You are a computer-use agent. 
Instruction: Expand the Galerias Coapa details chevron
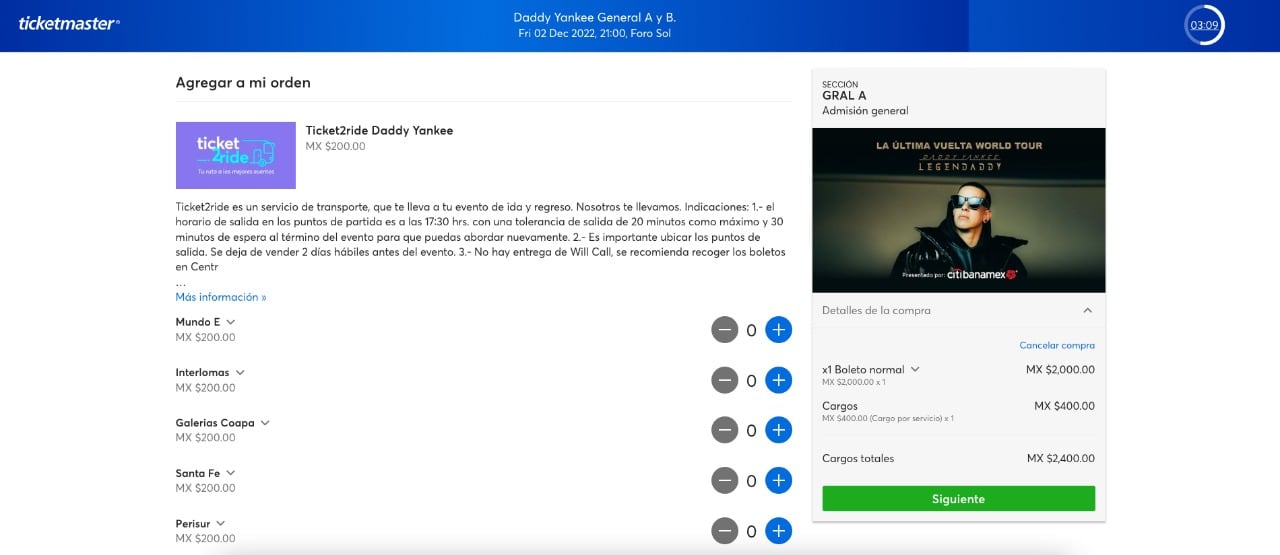click(x=265, y=423)
